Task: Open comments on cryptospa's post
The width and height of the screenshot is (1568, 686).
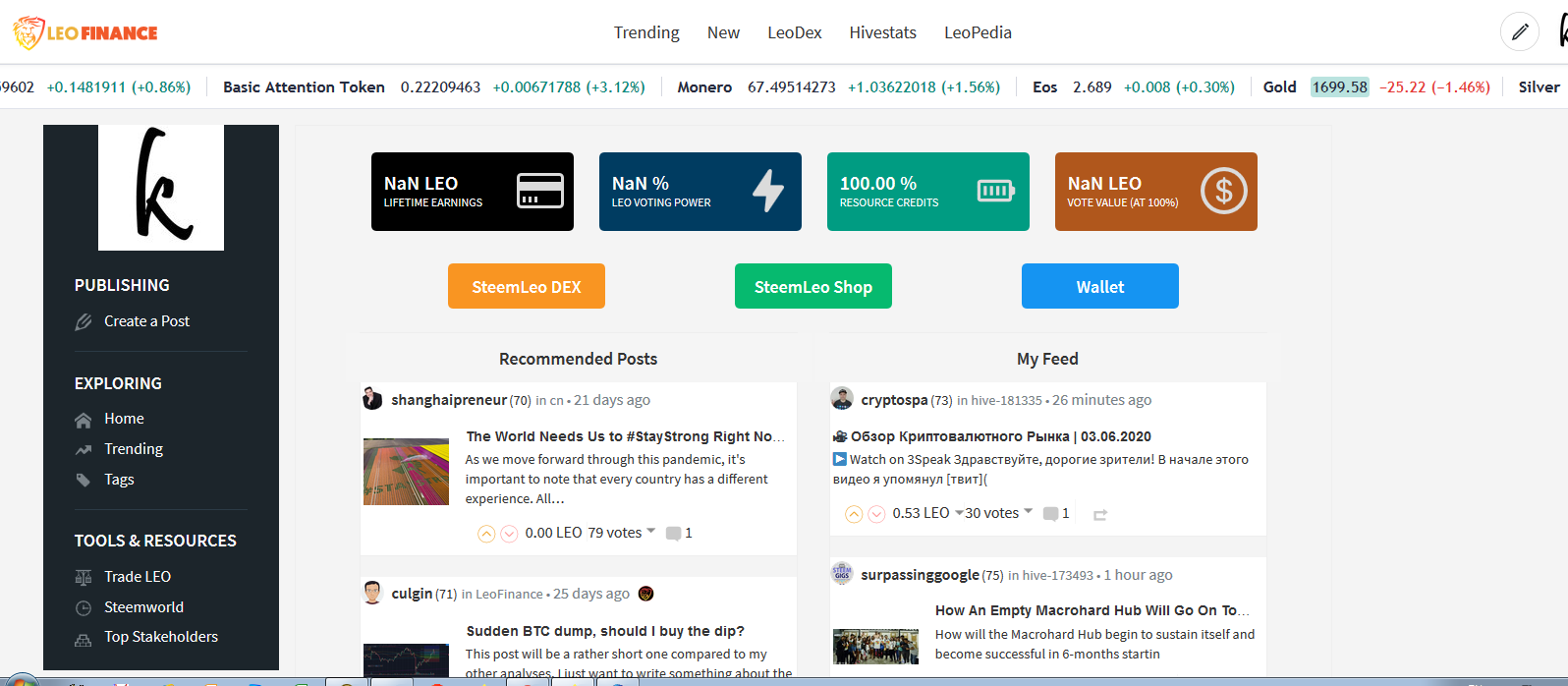Action: pyautogui.click(x=1050, y=514)
